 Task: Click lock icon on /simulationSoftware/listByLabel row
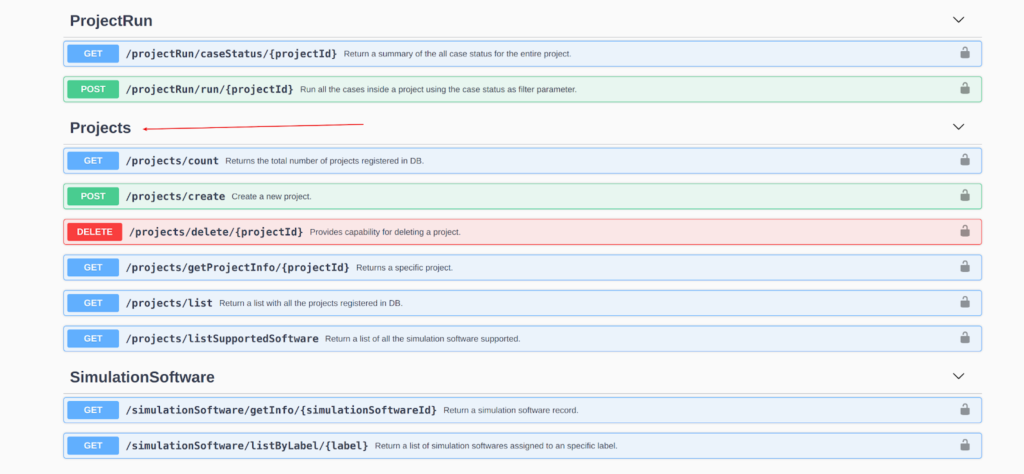[965, 445]
